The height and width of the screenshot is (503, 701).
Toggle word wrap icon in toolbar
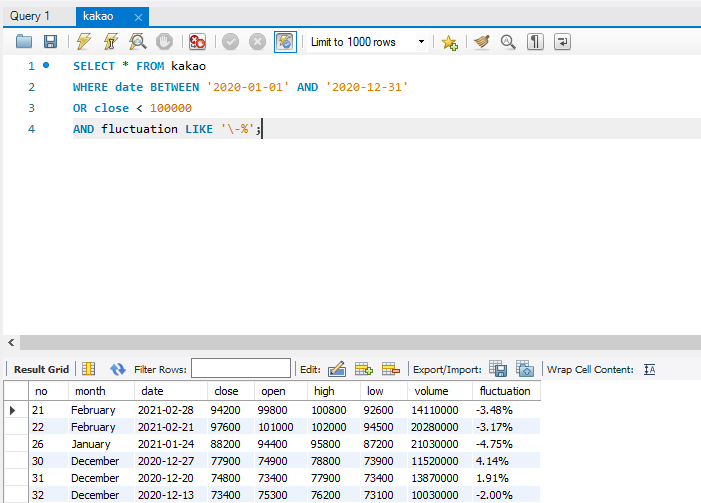point(562,42)
